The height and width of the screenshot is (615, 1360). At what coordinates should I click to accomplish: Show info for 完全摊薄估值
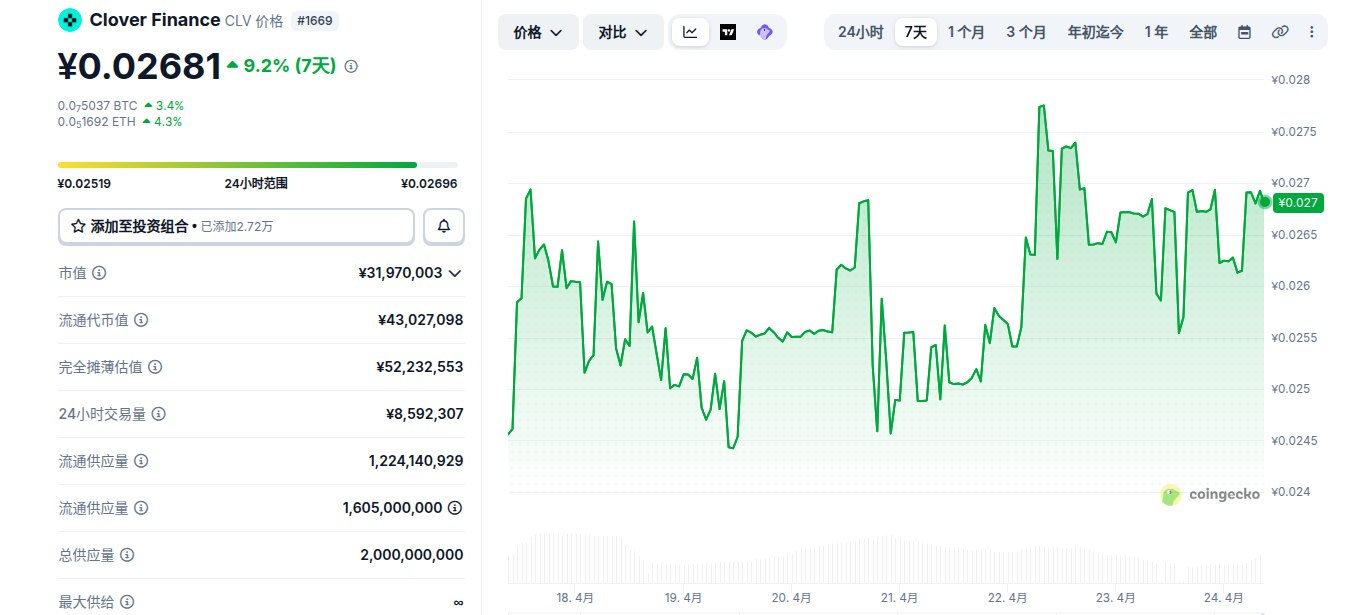pos(155,367)
